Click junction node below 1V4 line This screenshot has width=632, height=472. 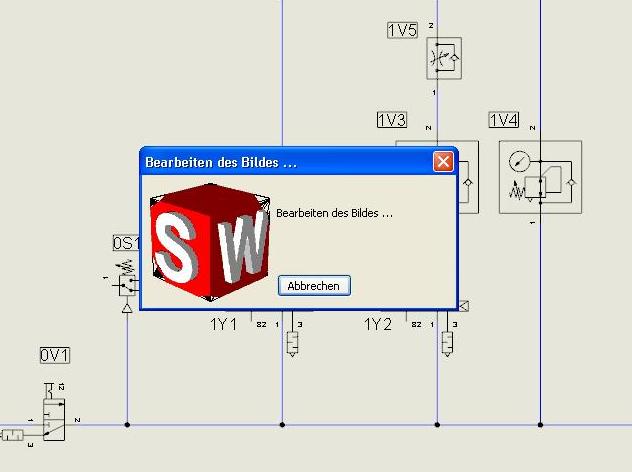coord(541,424)
